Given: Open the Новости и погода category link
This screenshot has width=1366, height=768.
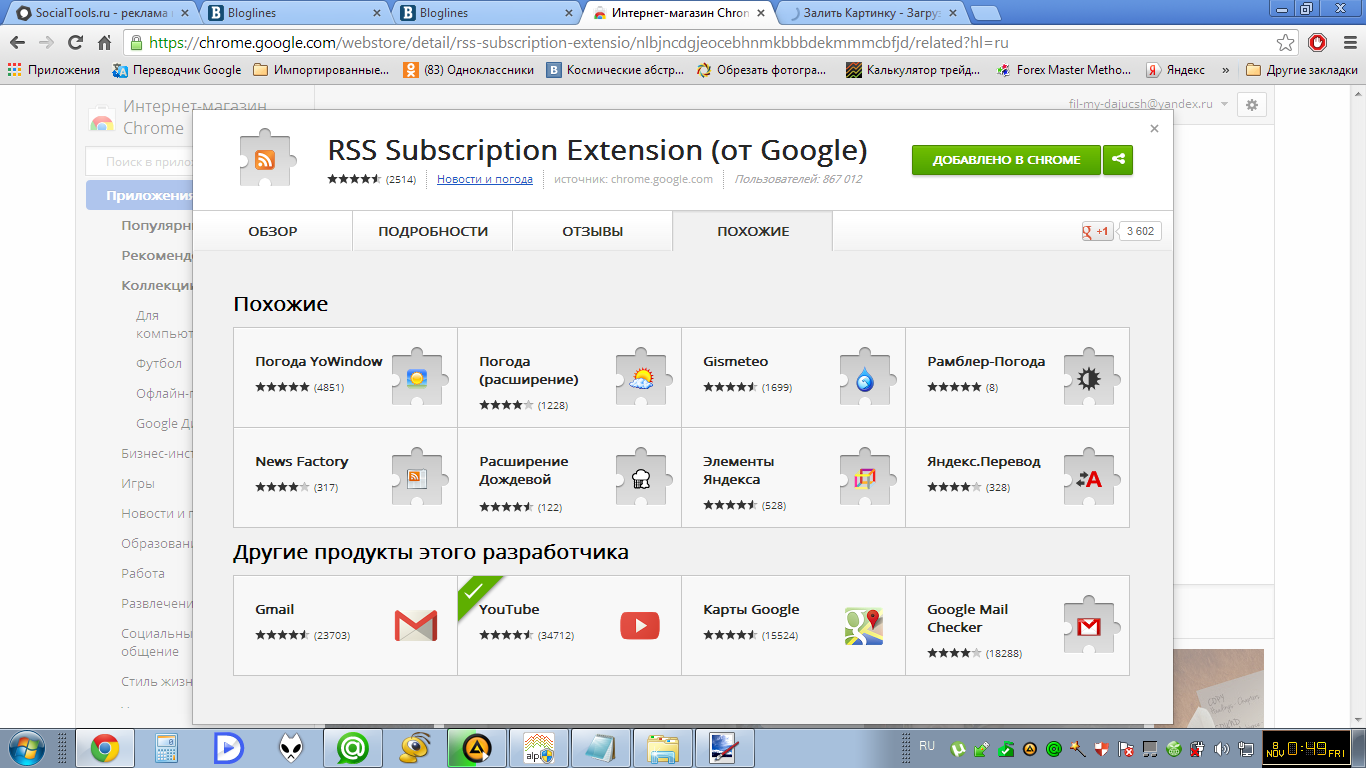Looking at the screenshot, I should tap(485, 179).
